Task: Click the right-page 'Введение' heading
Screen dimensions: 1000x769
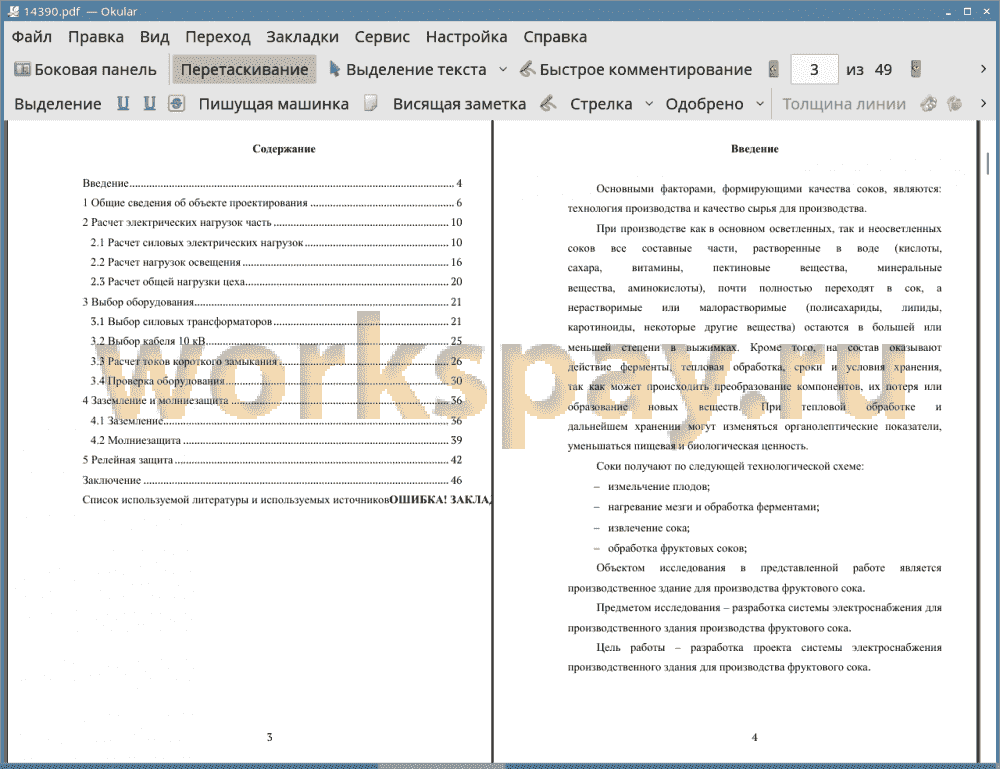Action: pos(754,149)
